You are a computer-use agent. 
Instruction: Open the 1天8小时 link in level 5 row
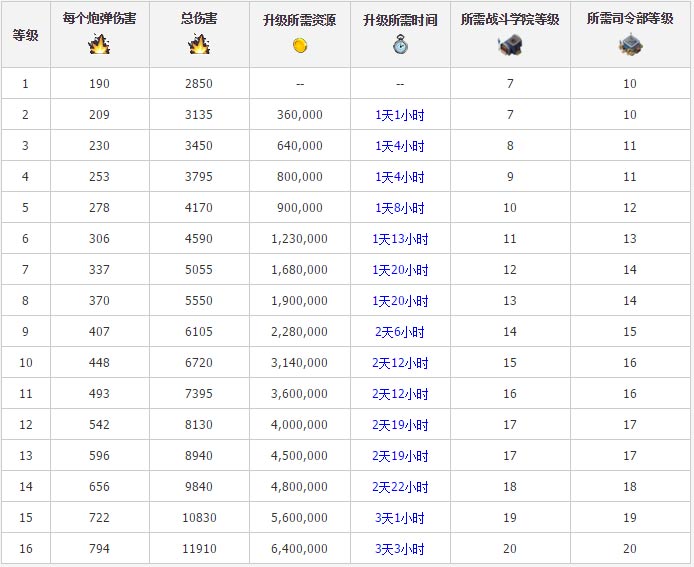(x=400, y=208)
